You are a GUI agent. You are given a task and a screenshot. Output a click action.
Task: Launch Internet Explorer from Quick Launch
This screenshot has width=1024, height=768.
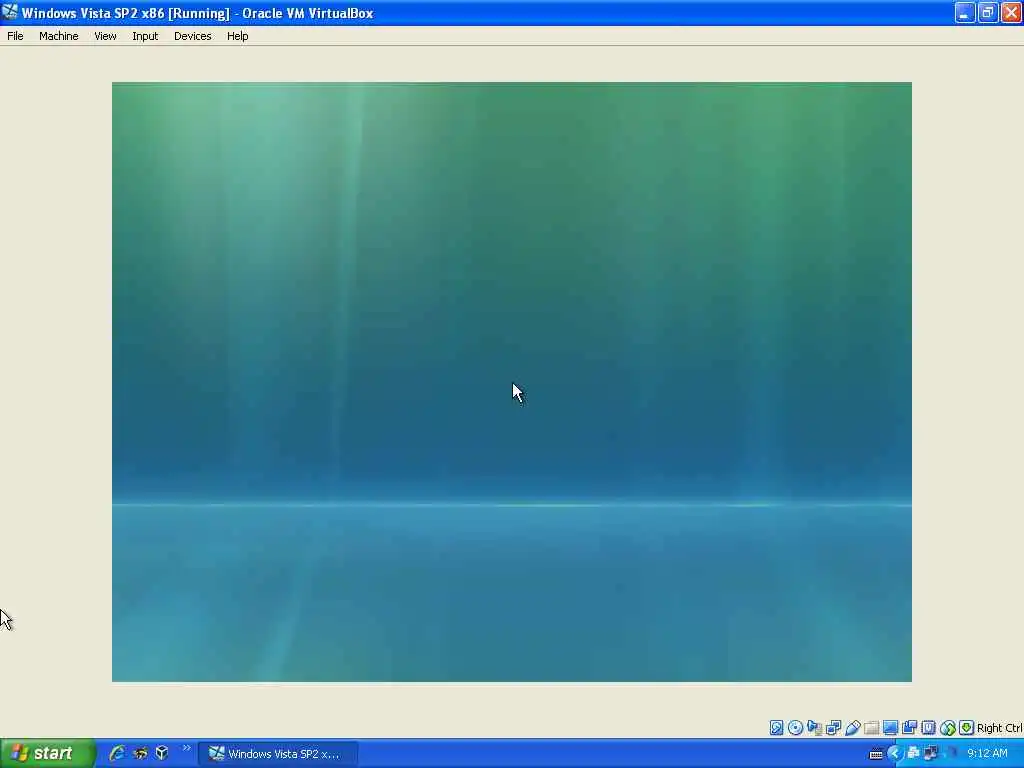[117, 753]
